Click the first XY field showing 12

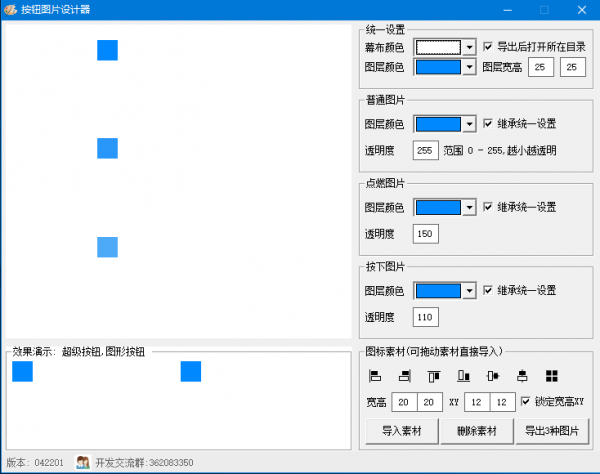tap(477, 402)
